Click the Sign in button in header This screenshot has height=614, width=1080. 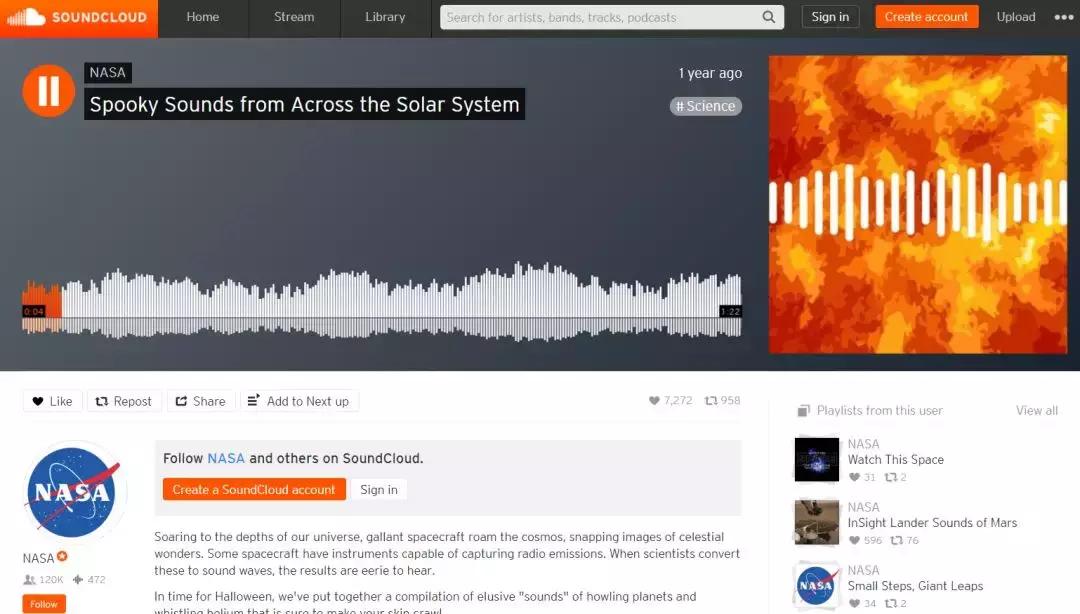(x=830, y=17)
